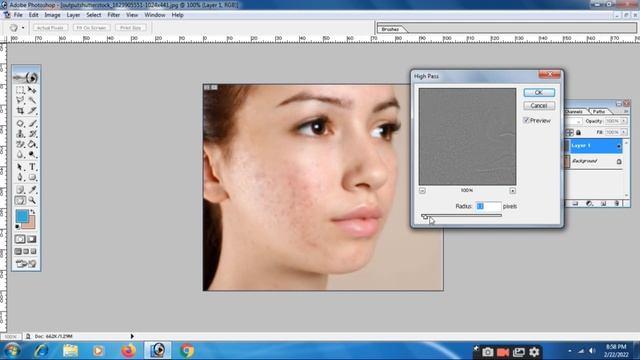Reset to default colors icon
This screenshot has height=360, width=640.
point(18,227)
